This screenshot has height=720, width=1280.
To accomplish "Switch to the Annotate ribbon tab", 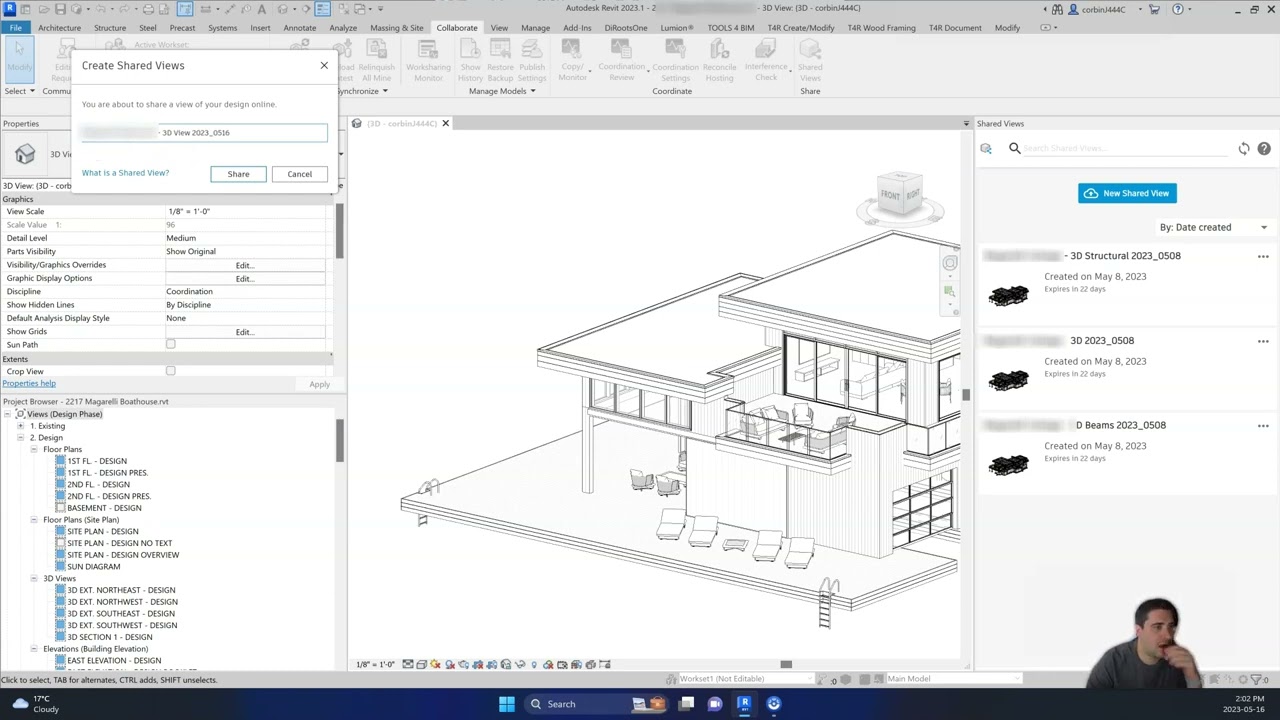I will (x=300, y=28).
